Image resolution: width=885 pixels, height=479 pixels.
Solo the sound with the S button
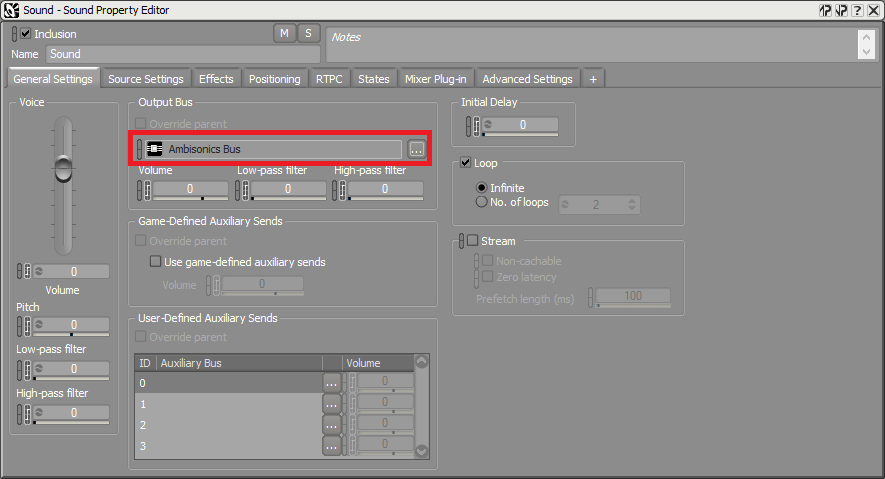pyautogui.click(x=308, y=33)
